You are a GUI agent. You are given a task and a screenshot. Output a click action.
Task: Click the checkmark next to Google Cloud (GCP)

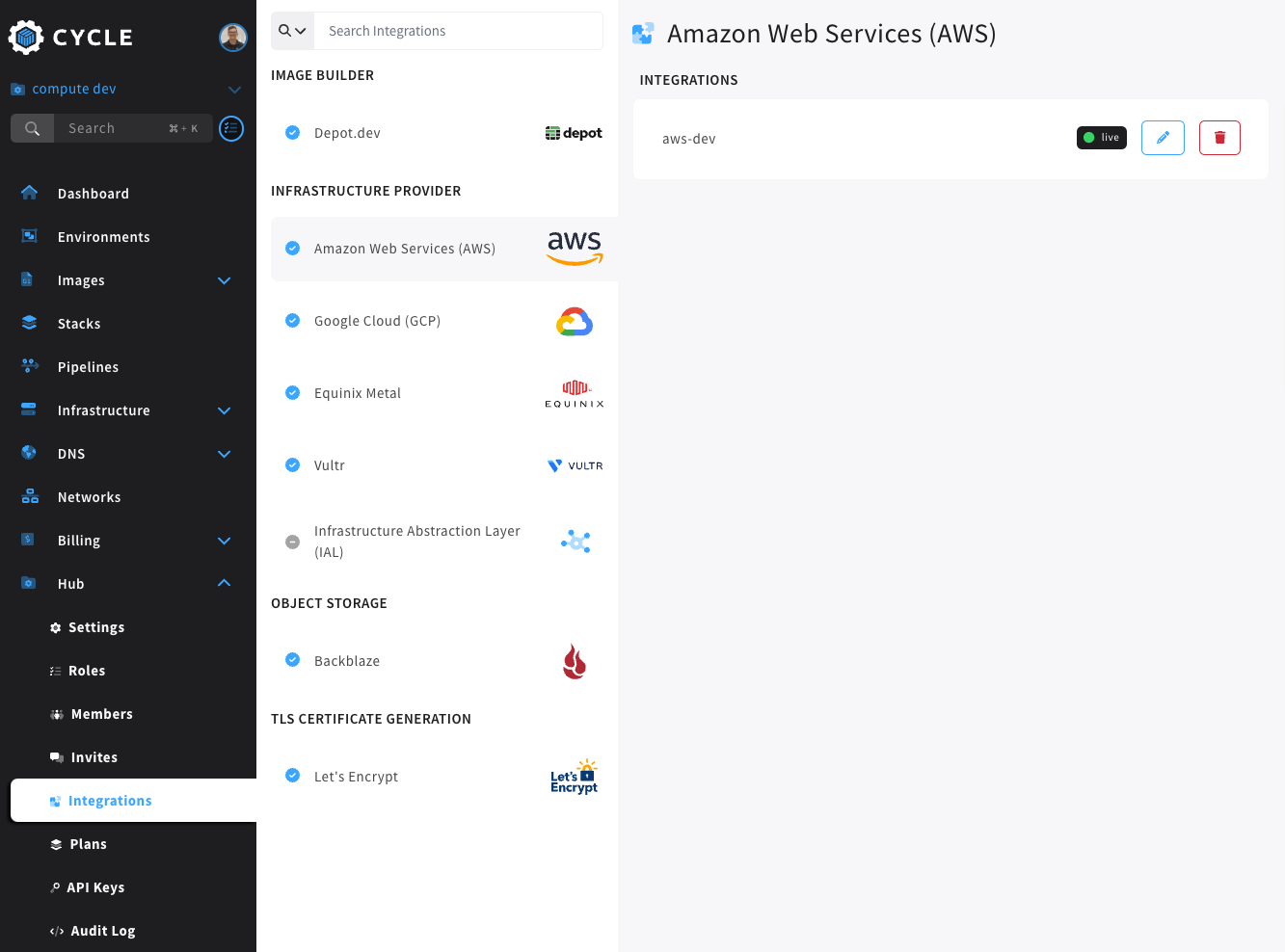pos(293,321)
